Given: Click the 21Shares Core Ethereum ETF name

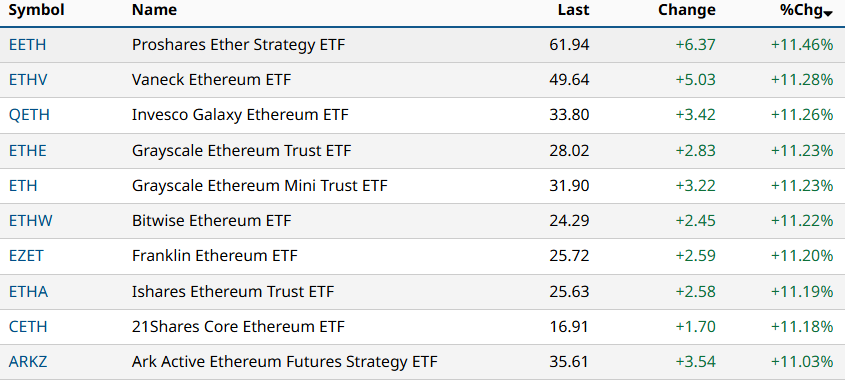Looking at the screenshot, I should (x=238, y=327).
